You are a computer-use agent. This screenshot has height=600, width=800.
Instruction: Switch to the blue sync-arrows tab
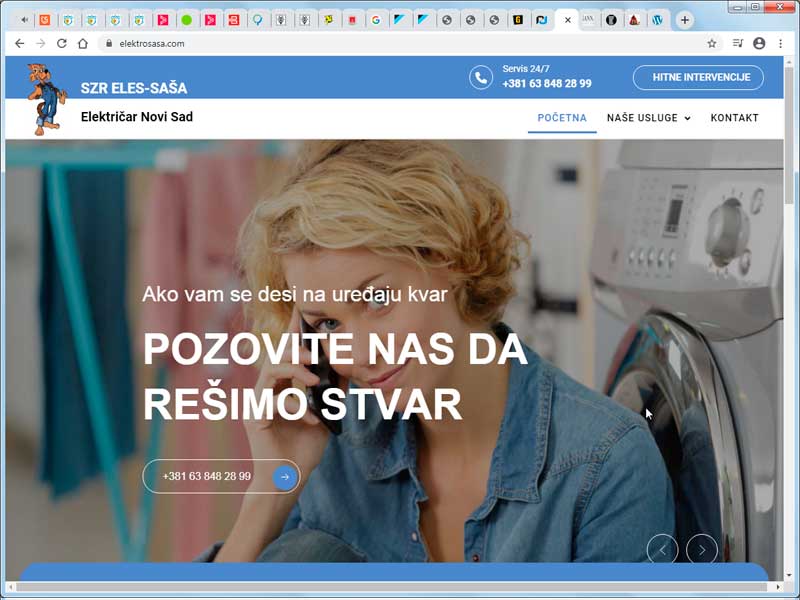pyautogui.click(x=541, y=20)
